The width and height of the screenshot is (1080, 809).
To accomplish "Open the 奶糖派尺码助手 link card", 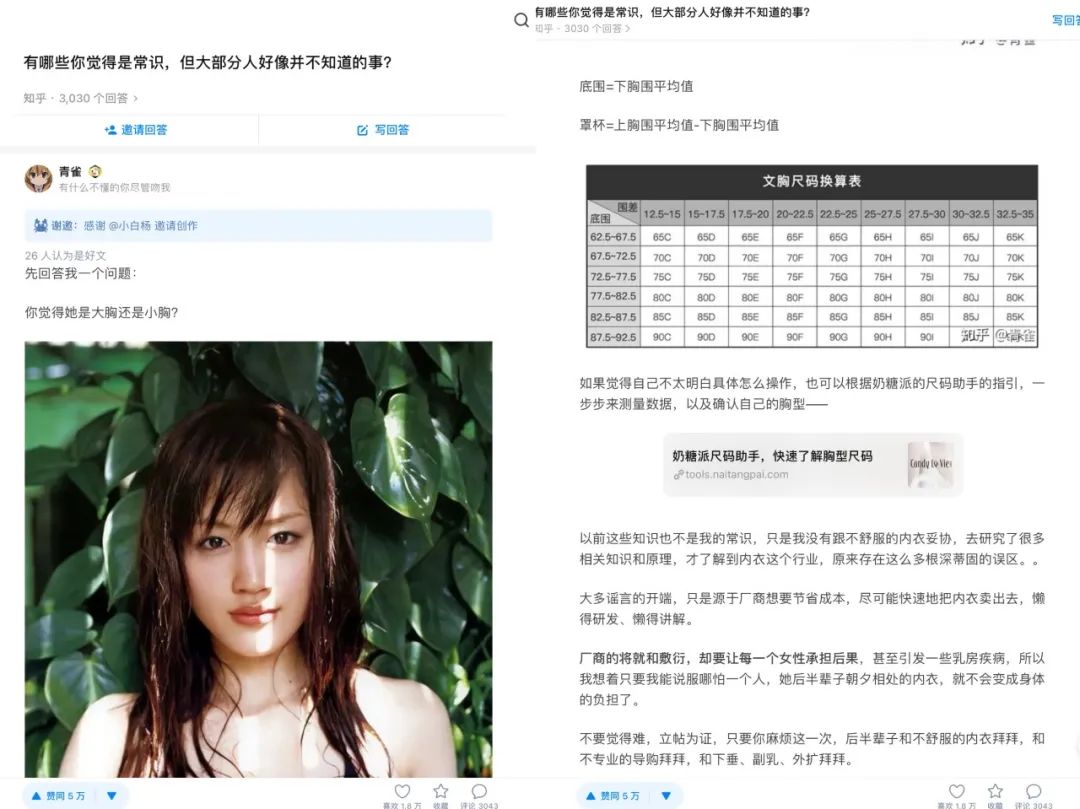I will click(x=812, y=465).
